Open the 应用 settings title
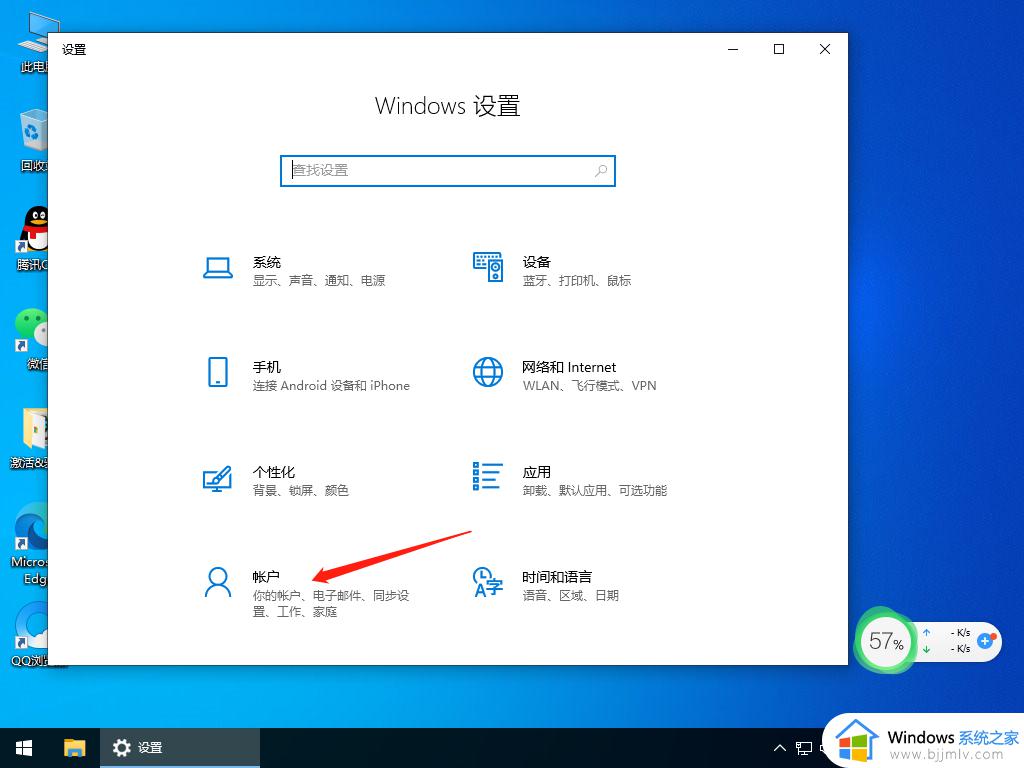This screenshot has height=768, width=1024. coord(537,472)
